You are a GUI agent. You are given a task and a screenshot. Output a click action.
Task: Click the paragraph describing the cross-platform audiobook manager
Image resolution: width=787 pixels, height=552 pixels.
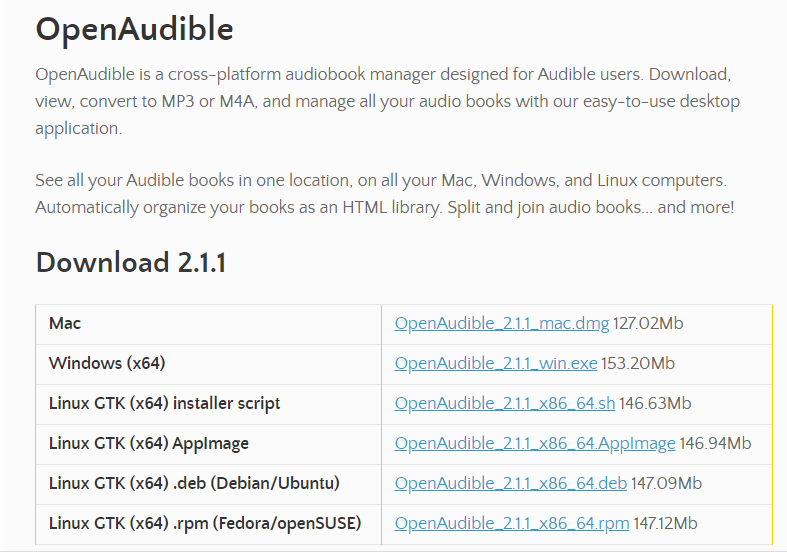point(387,101)
